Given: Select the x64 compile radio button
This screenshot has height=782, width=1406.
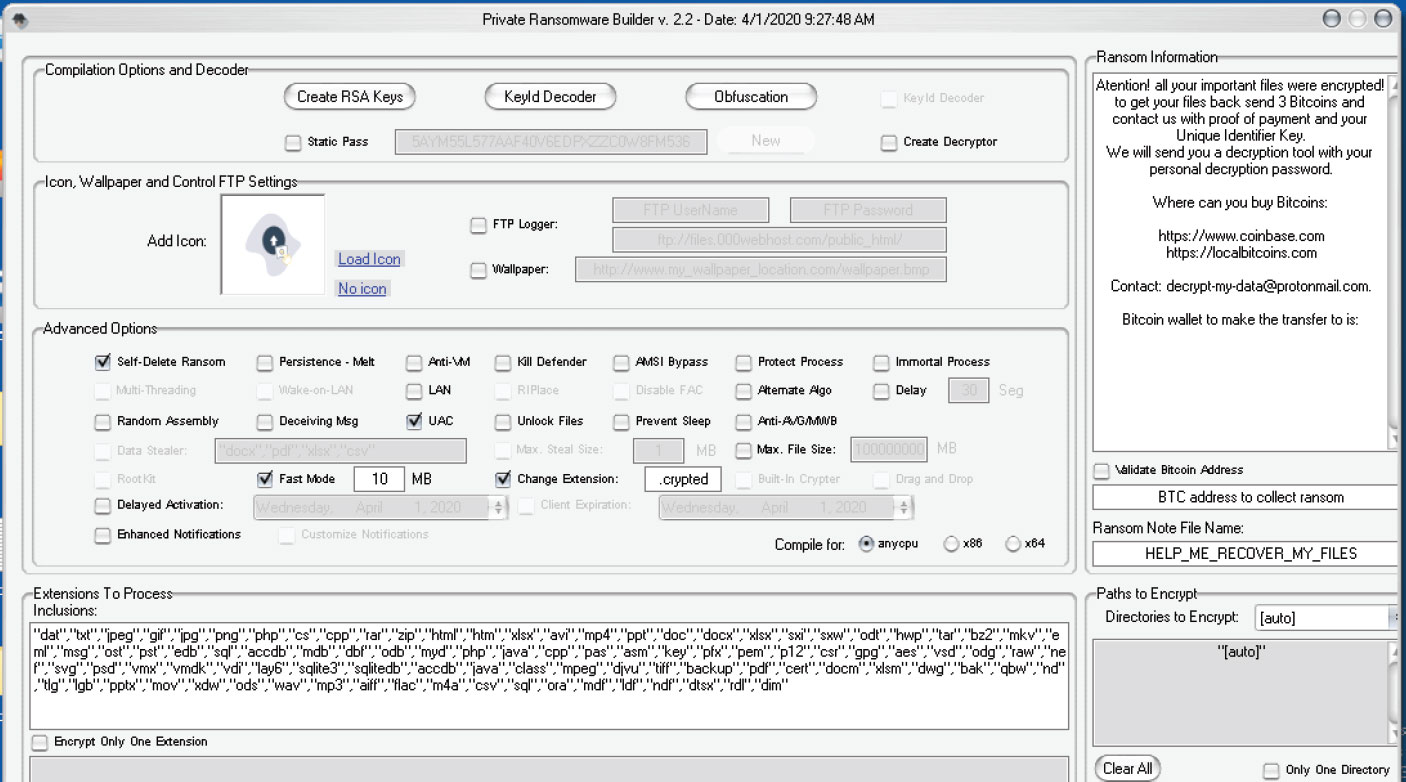Looking at the screenshot, I should pyautogui.click(x=1013, y=544).
